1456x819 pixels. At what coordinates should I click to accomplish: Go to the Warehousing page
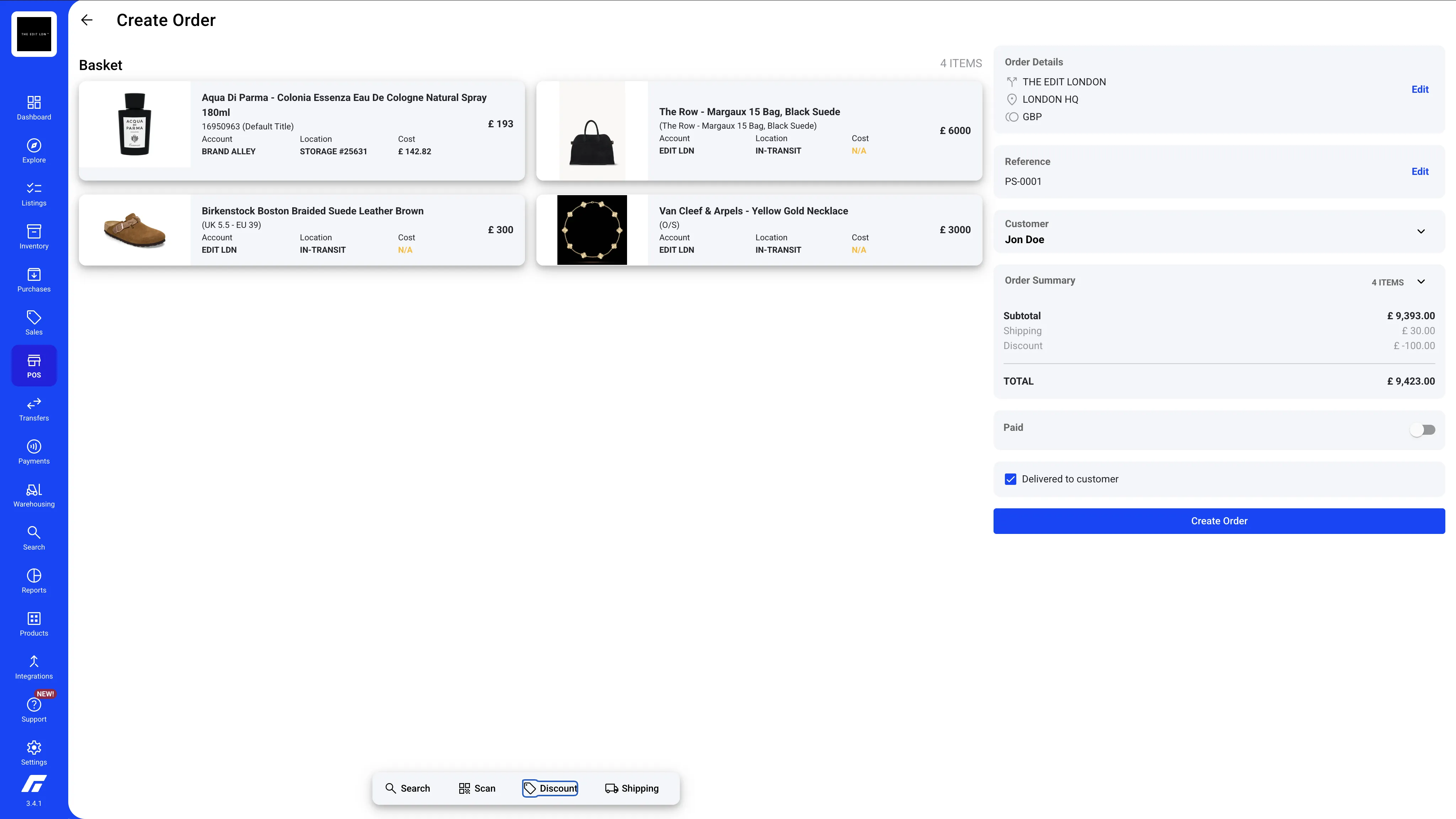(x=33, y=494)
